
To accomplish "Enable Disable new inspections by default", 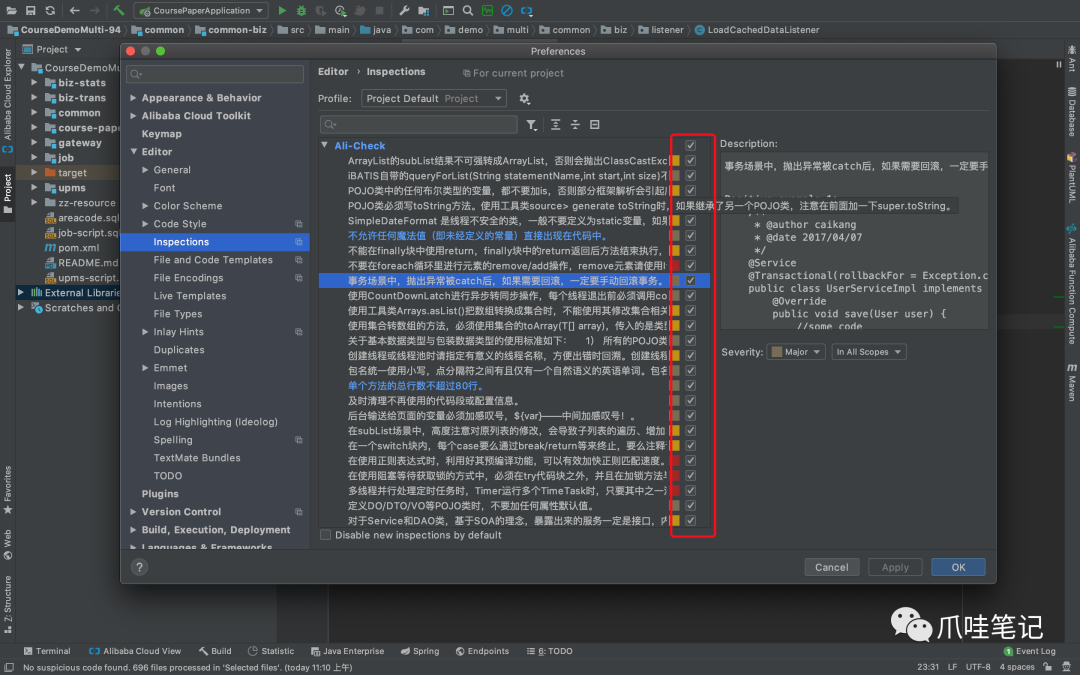I will tap(326, 535).
